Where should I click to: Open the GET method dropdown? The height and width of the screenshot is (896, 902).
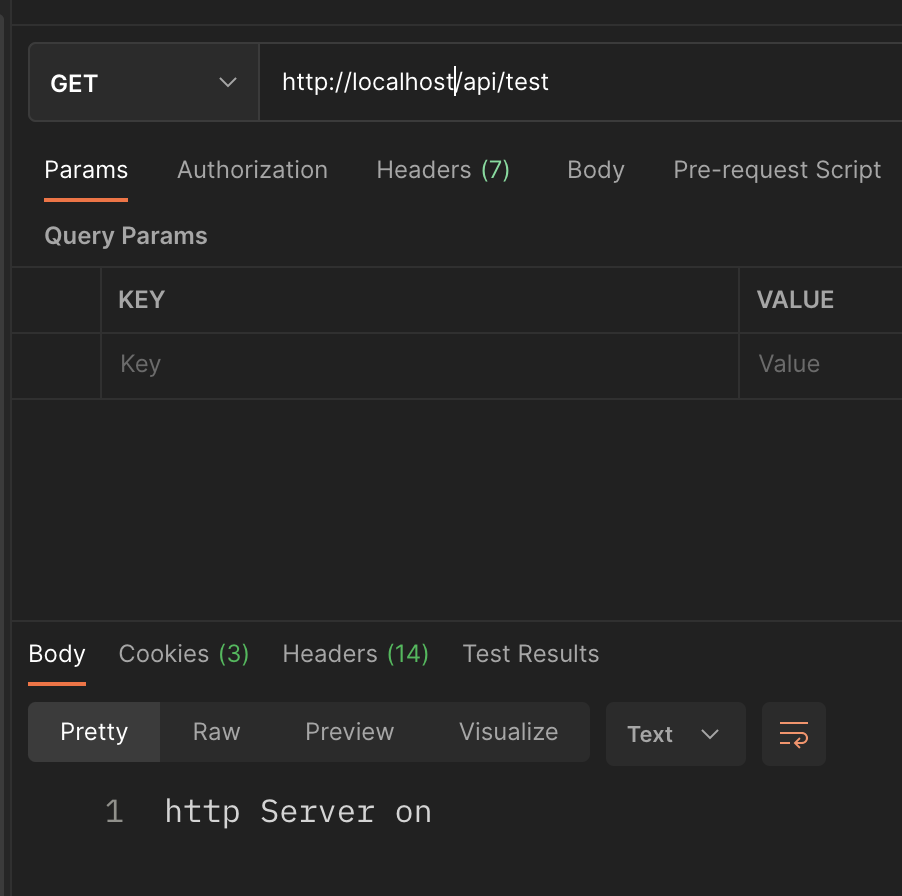[x=144, y=82]
